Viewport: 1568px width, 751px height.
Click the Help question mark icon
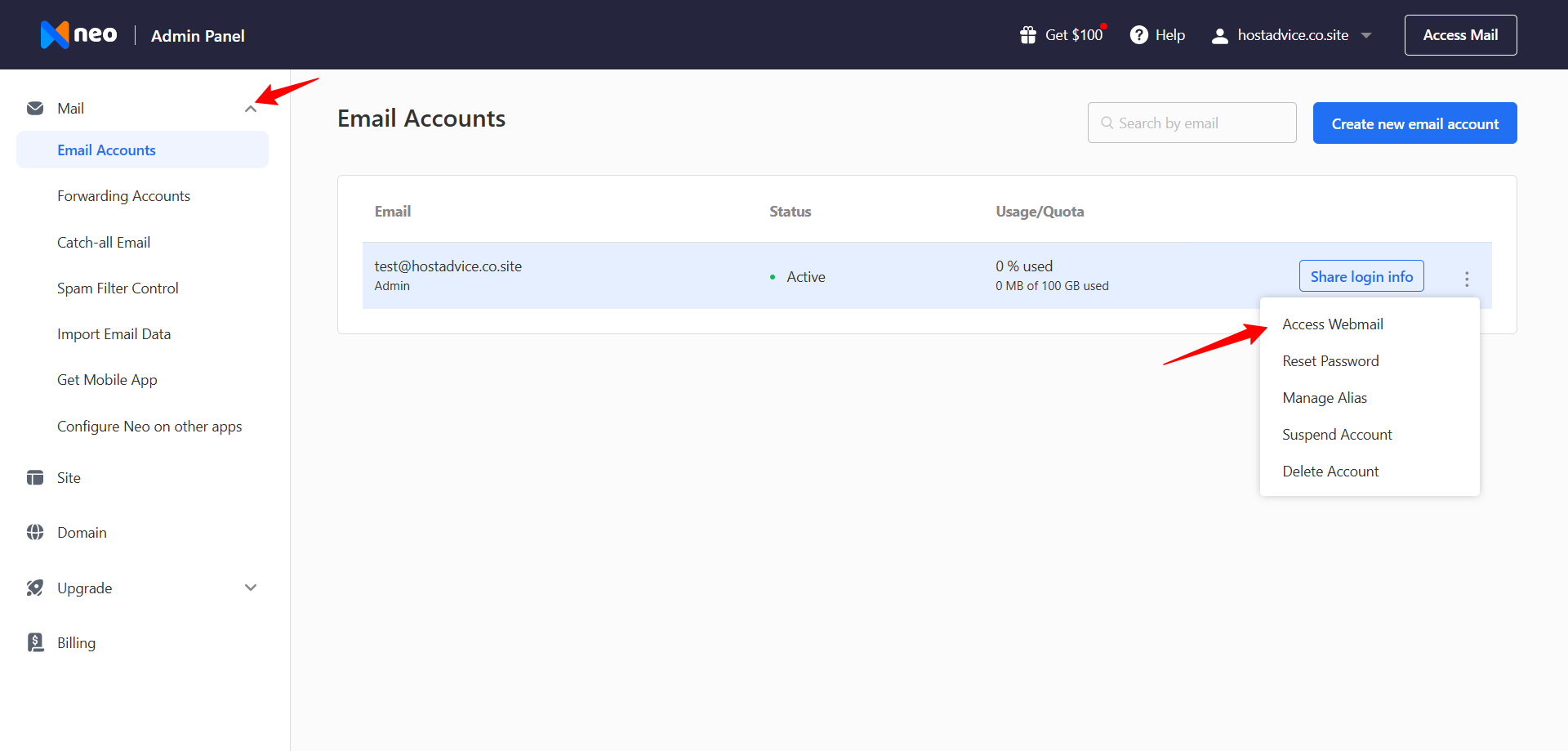(1139, 35)
